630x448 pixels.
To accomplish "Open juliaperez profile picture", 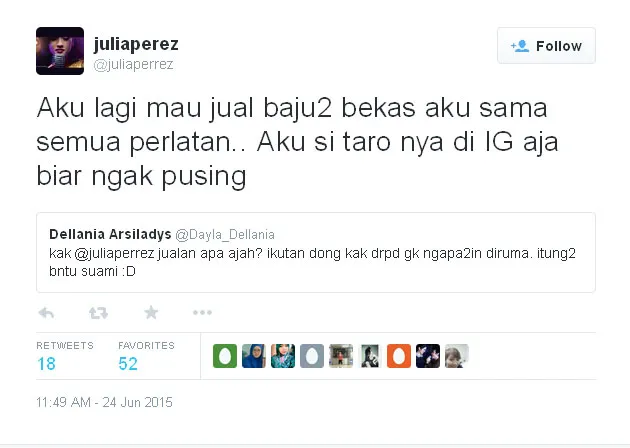I will [60, 51].
